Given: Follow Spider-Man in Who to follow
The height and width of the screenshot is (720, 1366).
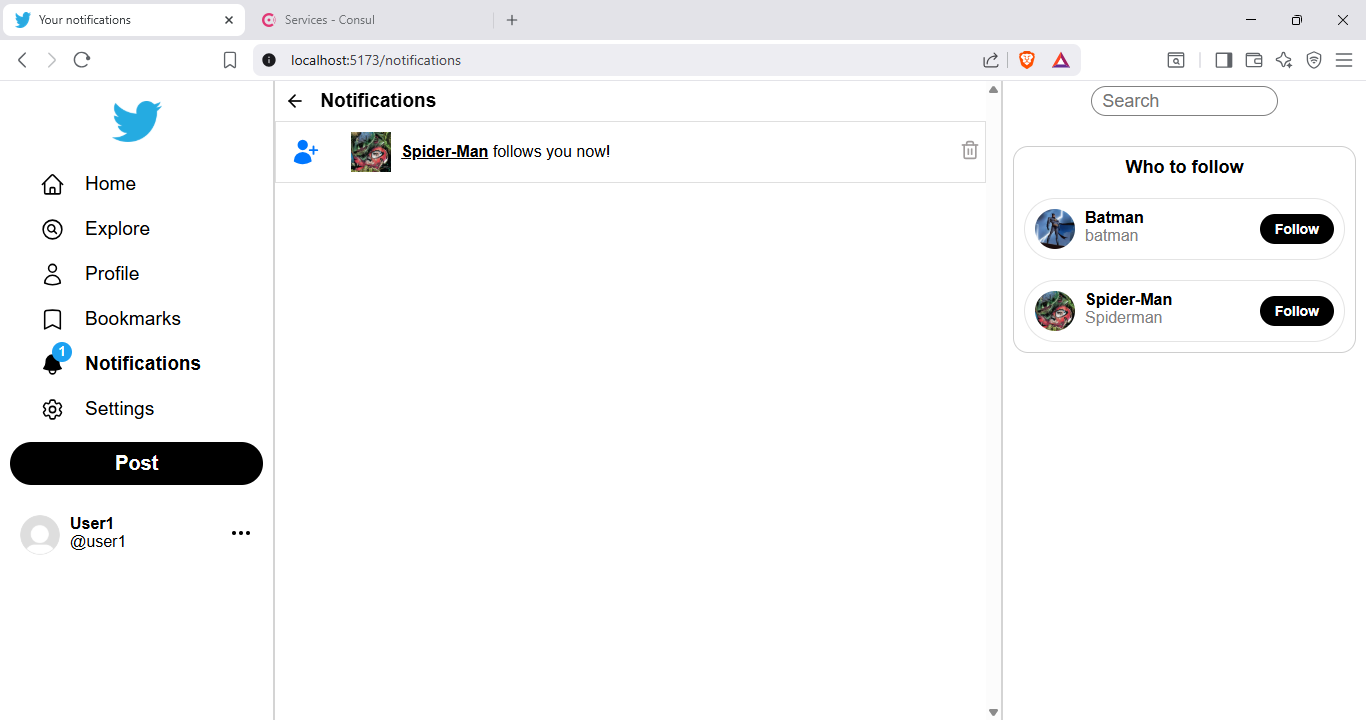Looking at the screenshot, I should (x=1296, y=311).
